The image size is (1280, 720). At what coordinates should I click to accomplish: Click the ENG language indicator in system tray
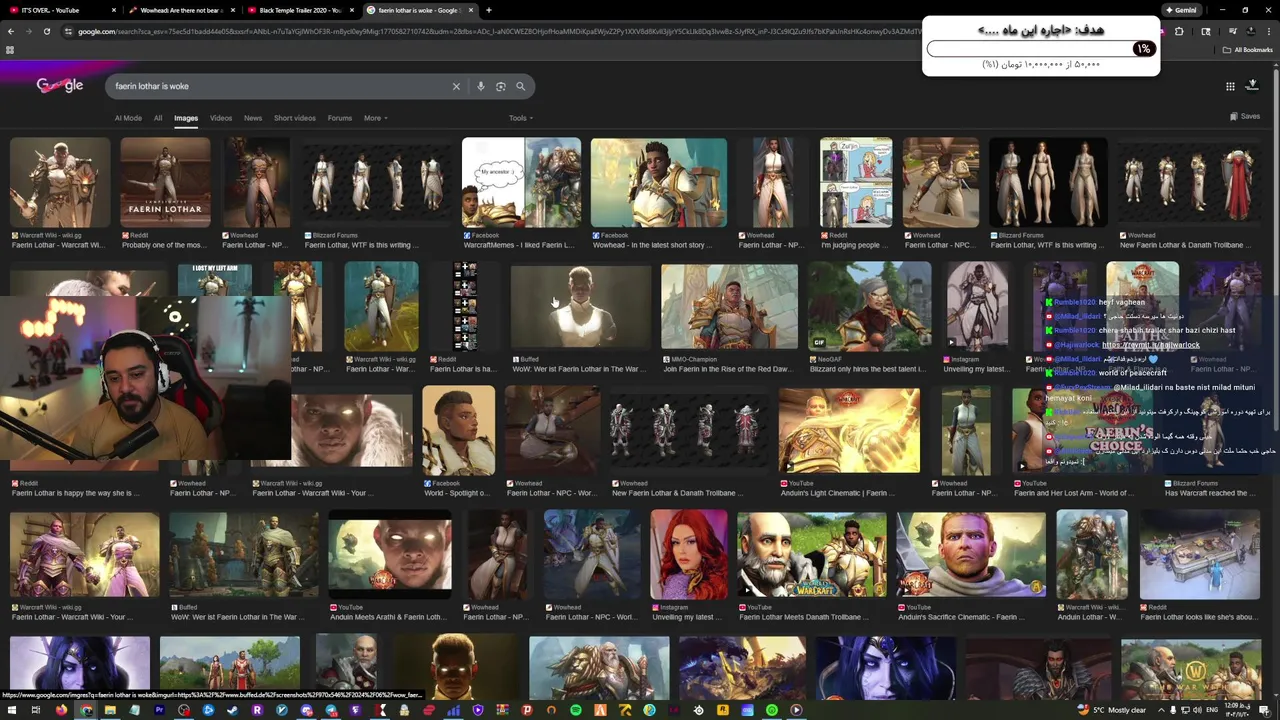click(x=1213, y=710)
